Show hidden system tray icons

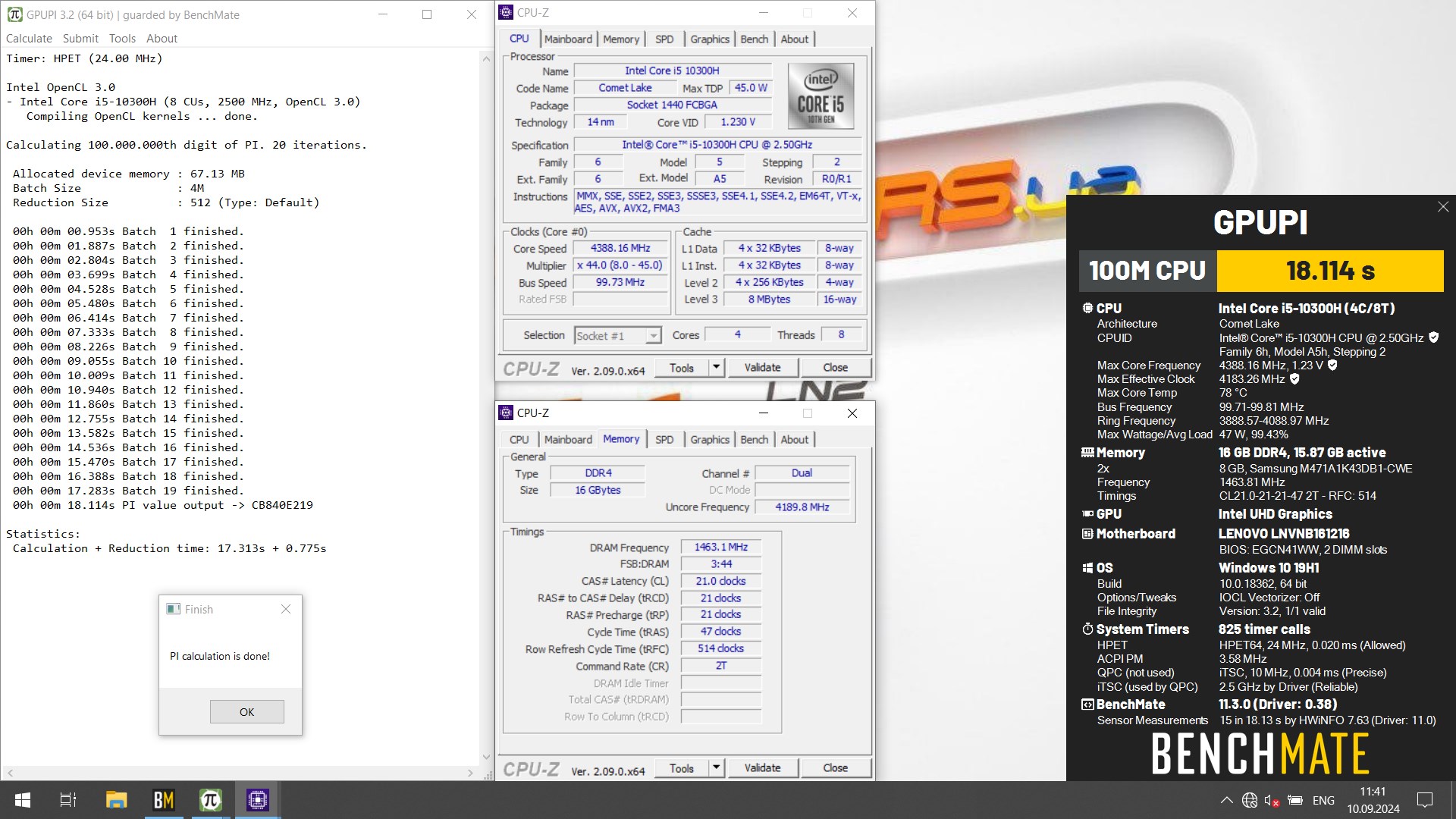tap(1226, 800)
